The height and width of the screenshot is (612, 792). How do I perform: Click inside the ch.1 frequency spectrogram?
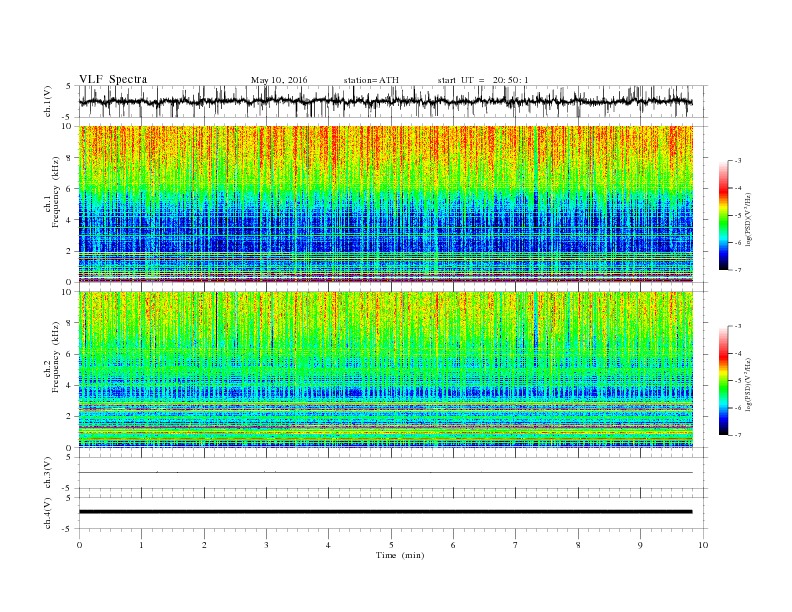(385, 204)
